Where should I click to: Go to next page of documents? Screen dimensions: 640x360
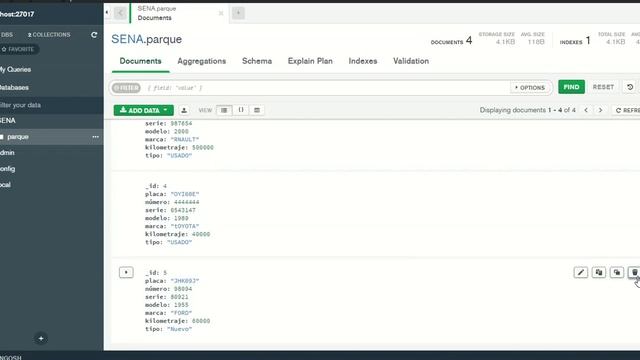tap(600, 110)
